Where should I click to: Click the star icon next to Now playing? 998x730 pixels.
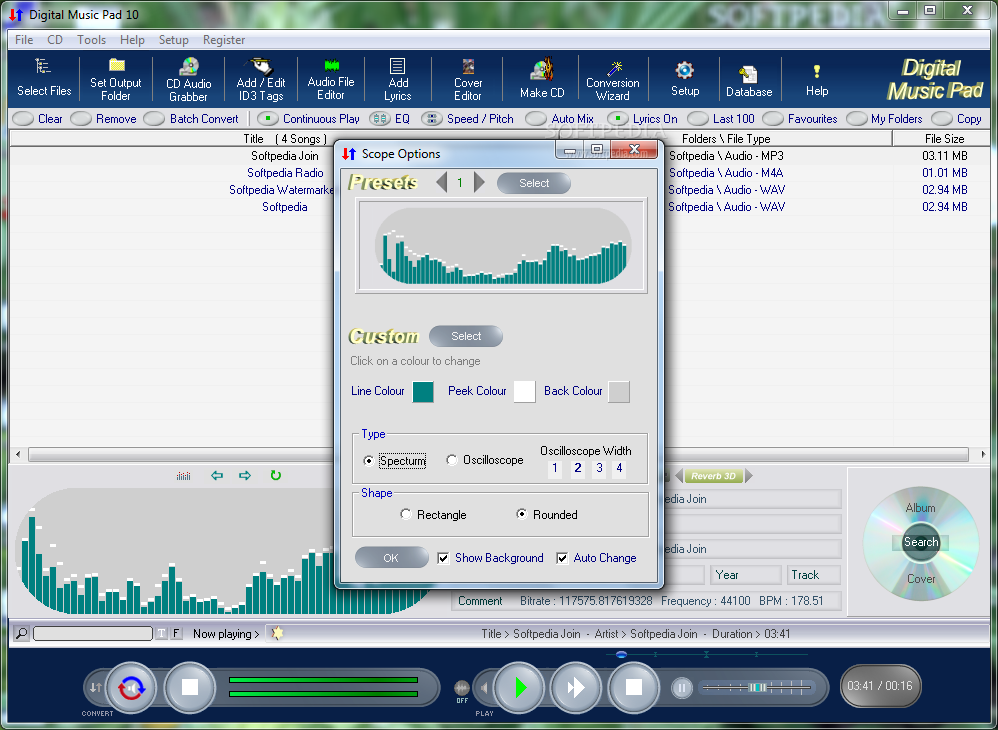pos(277,633)
